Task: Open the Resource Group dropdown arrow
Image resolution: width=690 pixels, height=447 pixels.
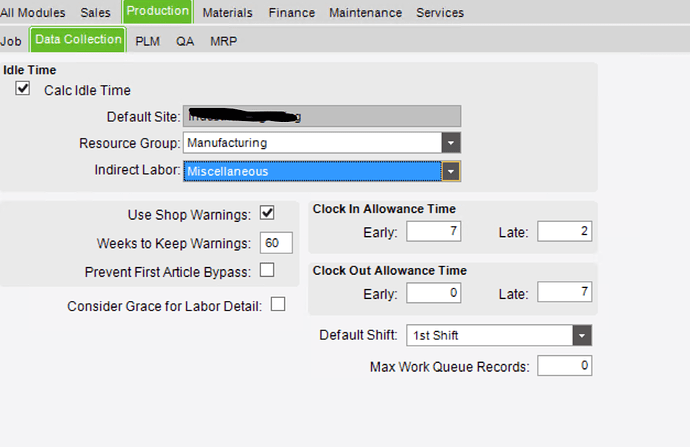Action: pyautogui.click(x=451, y=143)
